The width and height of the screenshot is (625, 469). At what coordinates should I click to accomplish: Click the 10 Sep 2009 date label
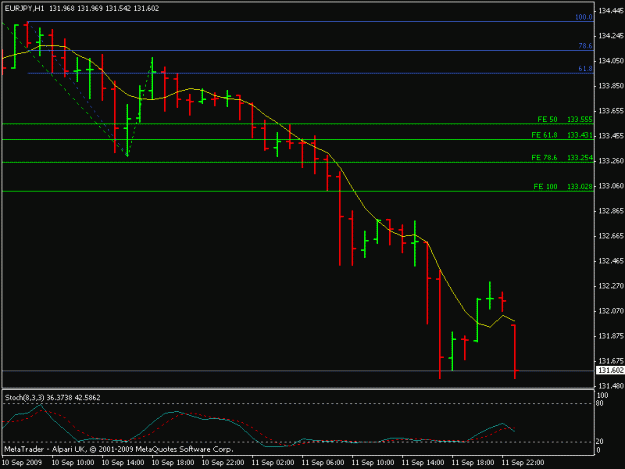click(x=22, y=463)
